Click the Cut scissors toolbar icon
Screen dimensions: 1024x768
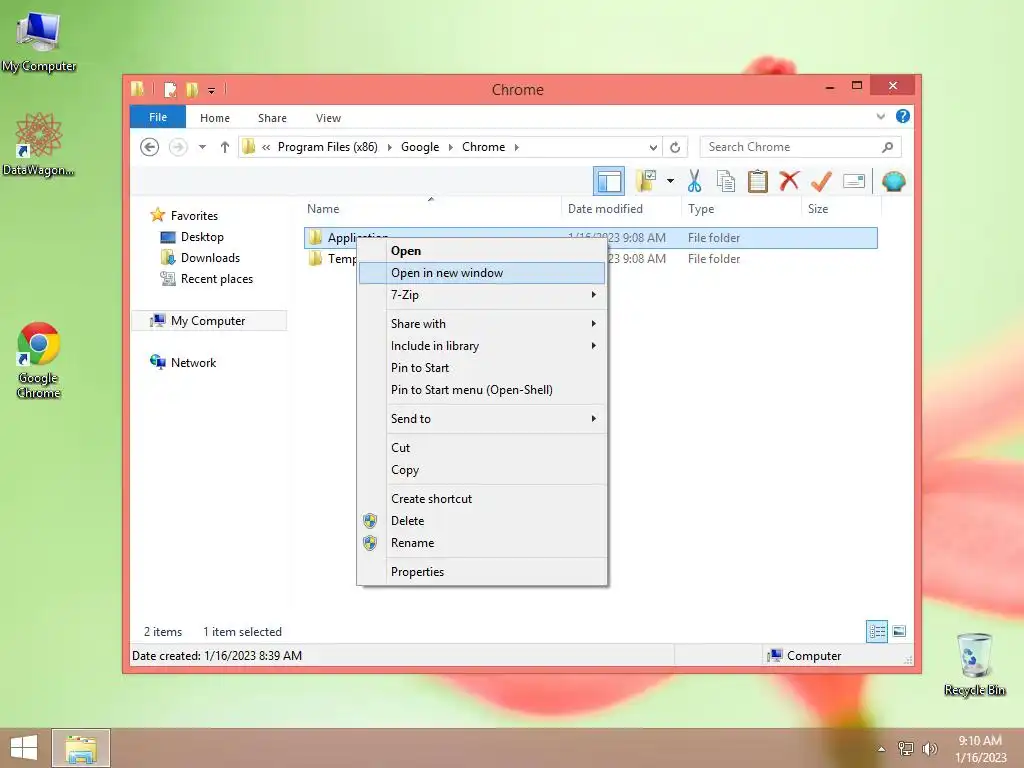point(694,181)
